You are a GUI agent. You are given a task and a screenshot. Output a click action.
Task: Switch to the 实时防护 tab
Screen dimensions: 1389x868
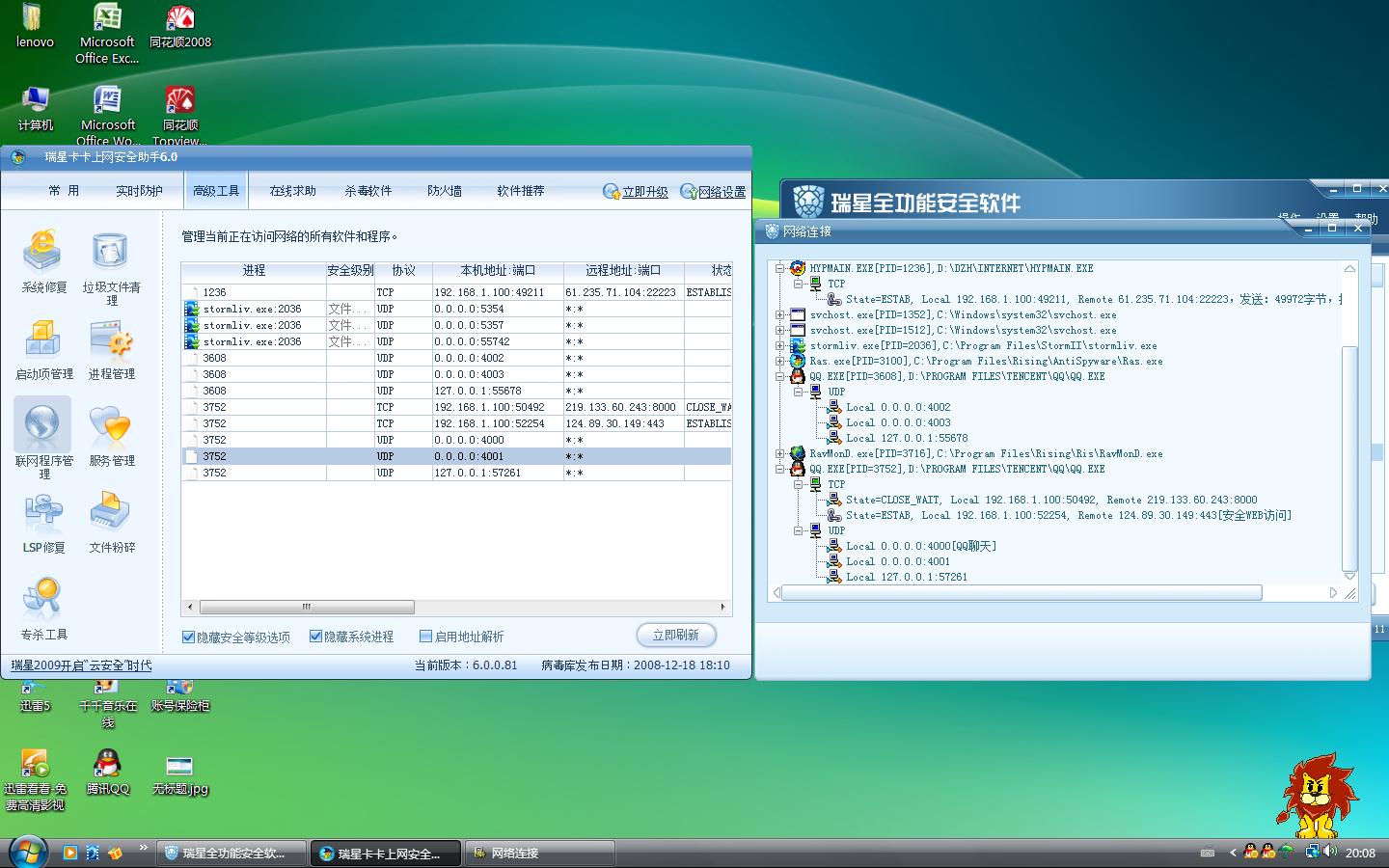(139, 191)
